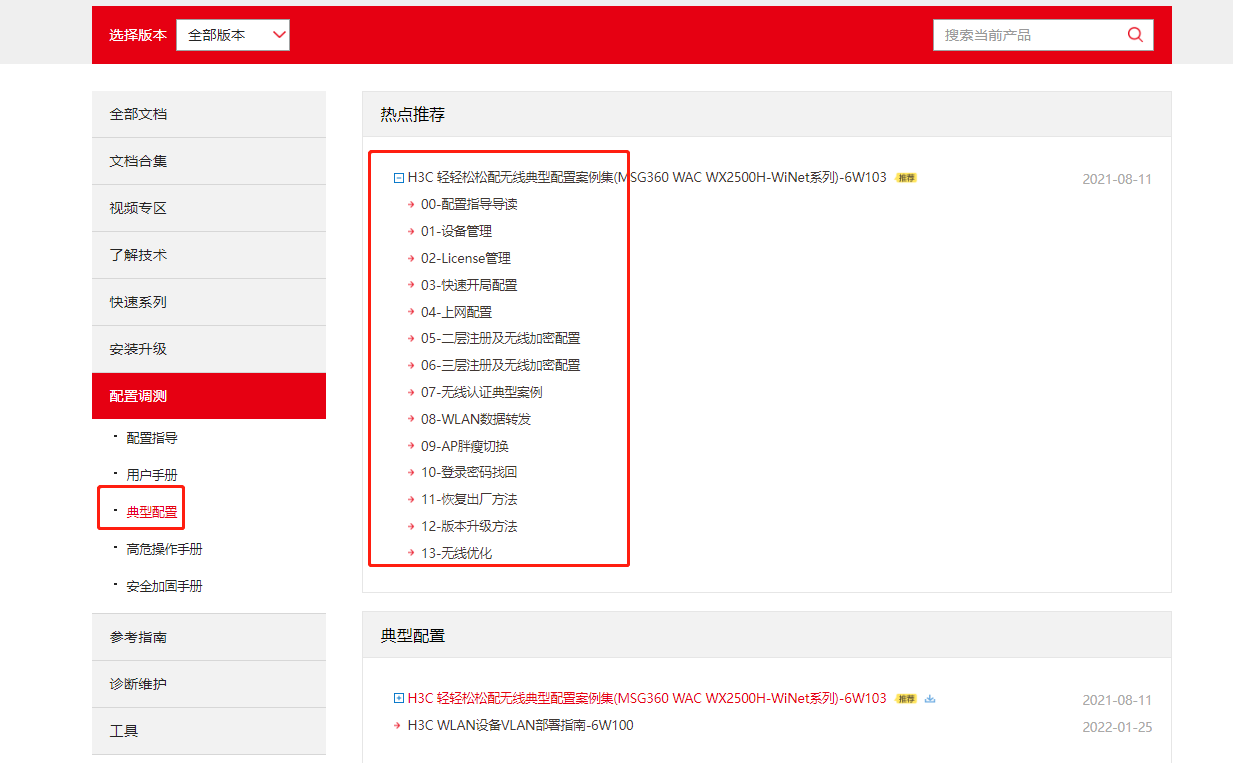This screenshot has height=763, width=1233.
Task: Open chapter 11-恢复出厂方法
Action: pos(469,499)
